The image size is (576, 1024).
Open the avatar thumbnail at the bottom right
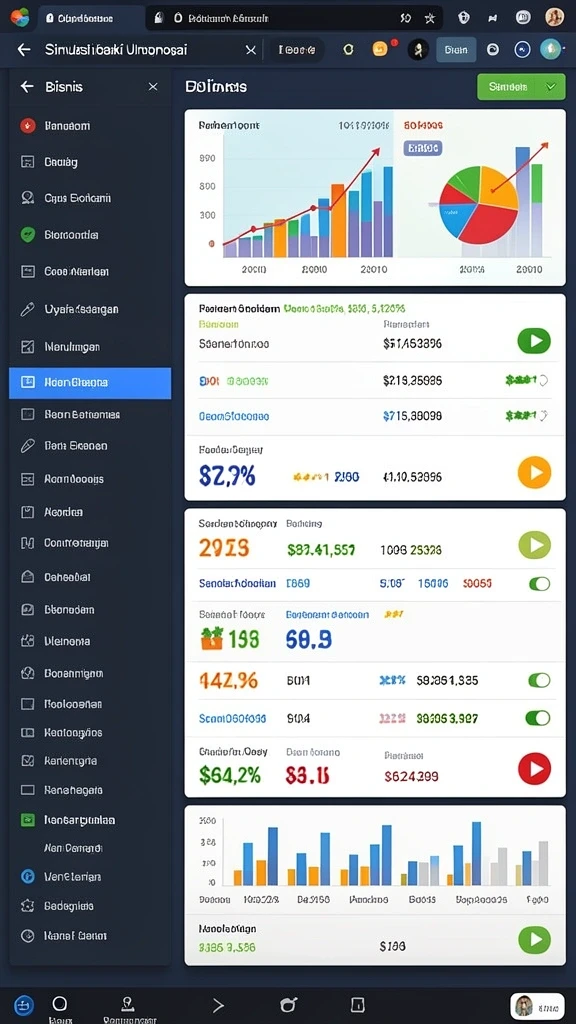coord(537,1006)
